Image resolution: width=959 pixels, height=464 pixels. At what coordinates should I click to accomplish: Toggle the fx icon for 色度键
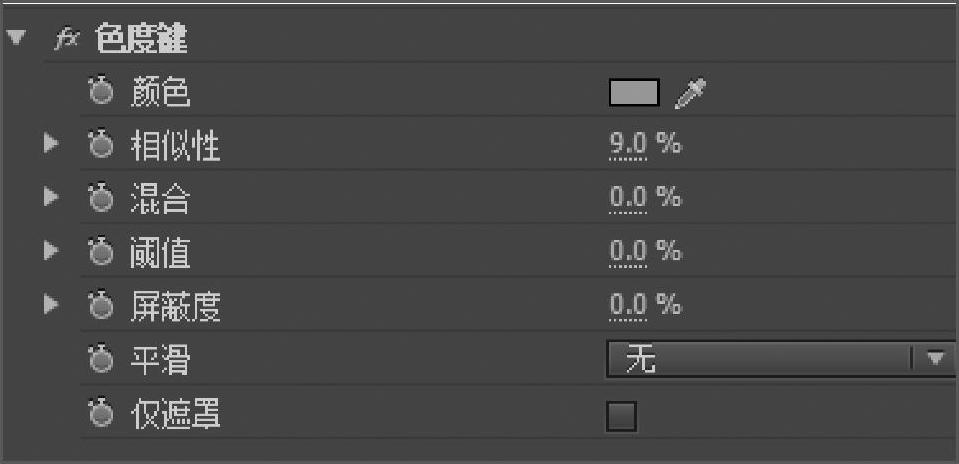pos(65,41)
